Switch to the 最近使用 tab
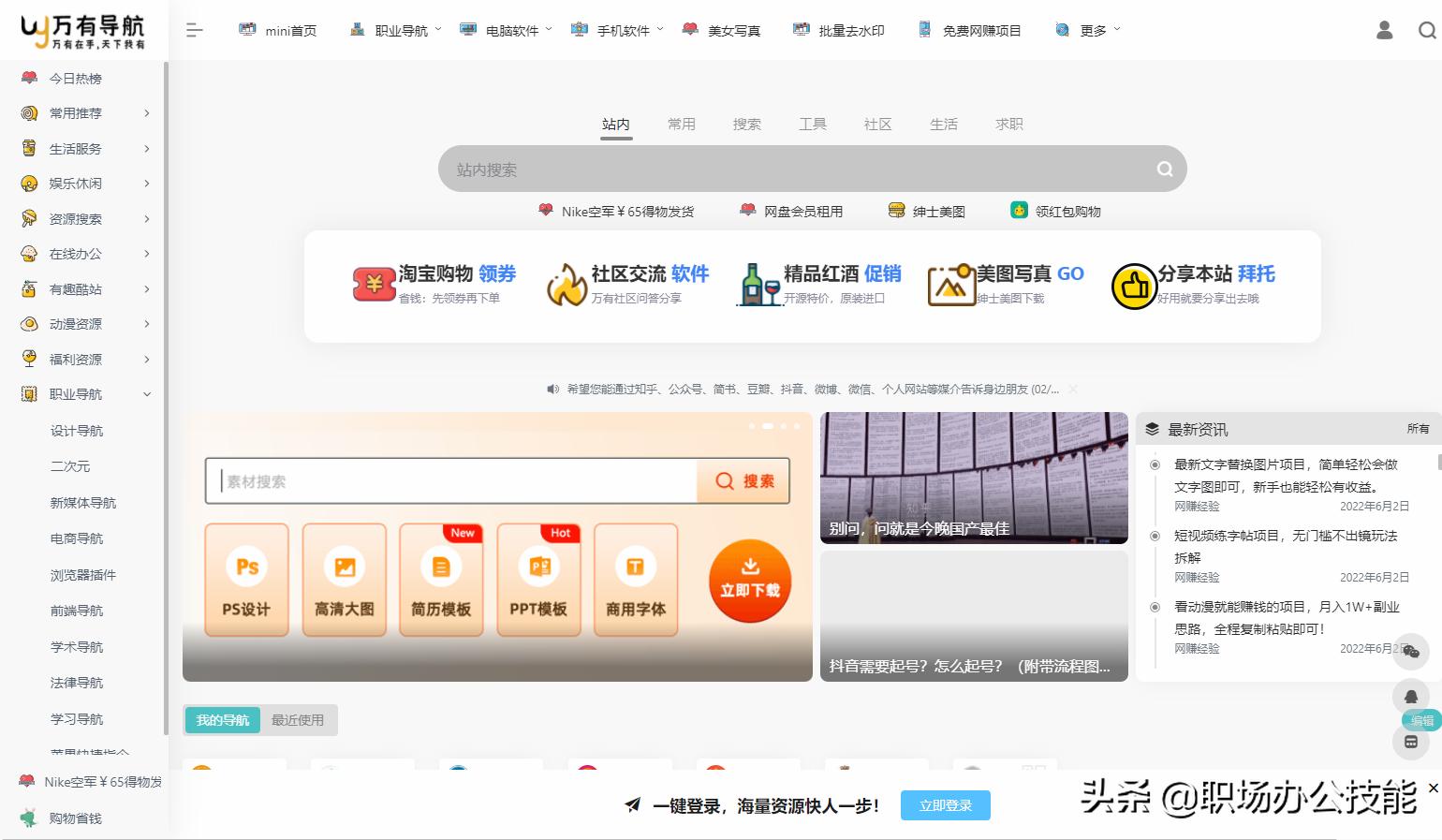The image size is (1442, 840). coord(298,719)
